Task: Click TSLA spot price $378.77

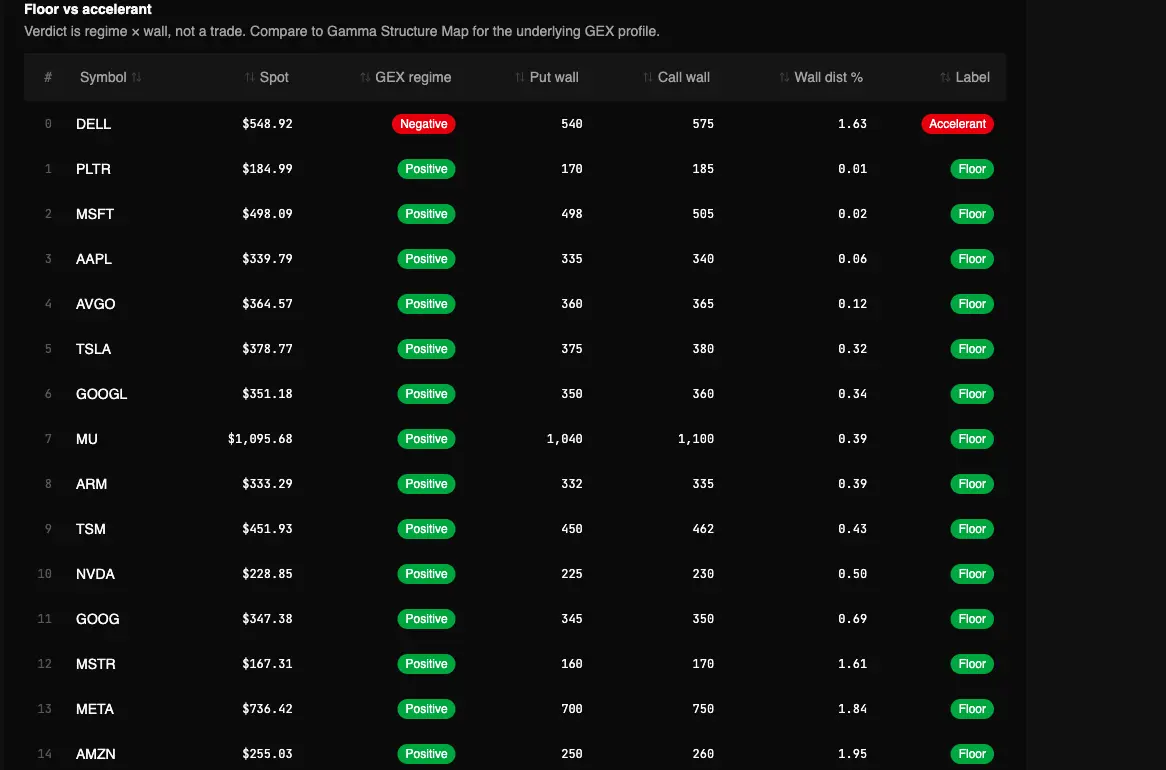Action: point(267,349)
